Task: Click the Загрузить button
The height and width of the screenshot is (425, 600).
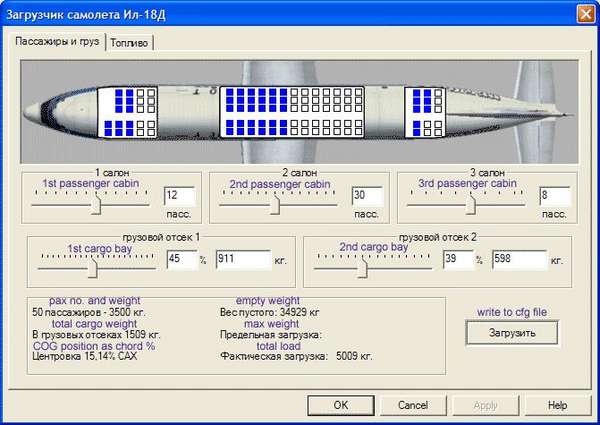Action: [512, 333]
